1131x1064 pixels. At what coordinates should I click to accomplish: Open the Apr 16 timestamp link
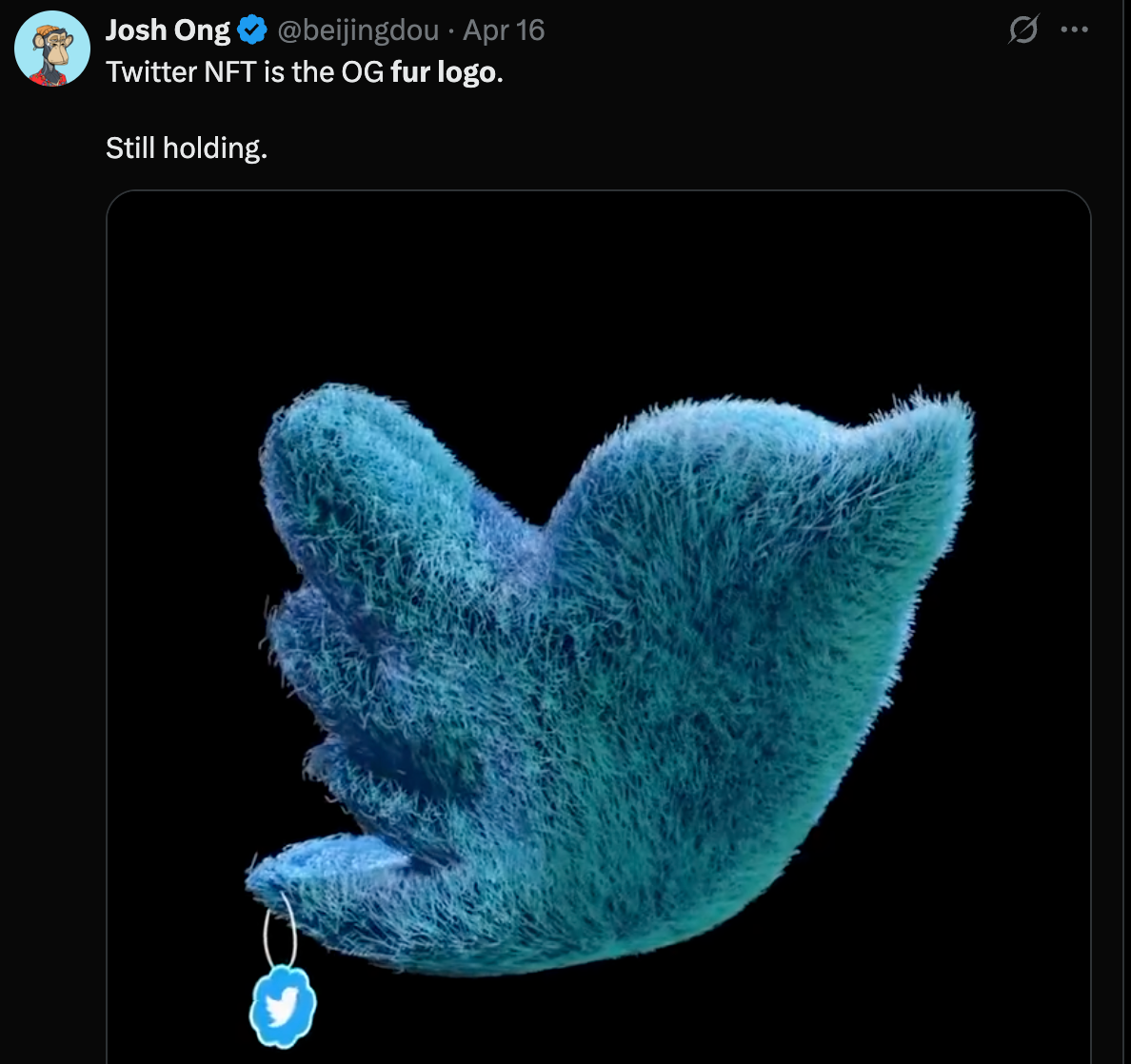(504, 30)
